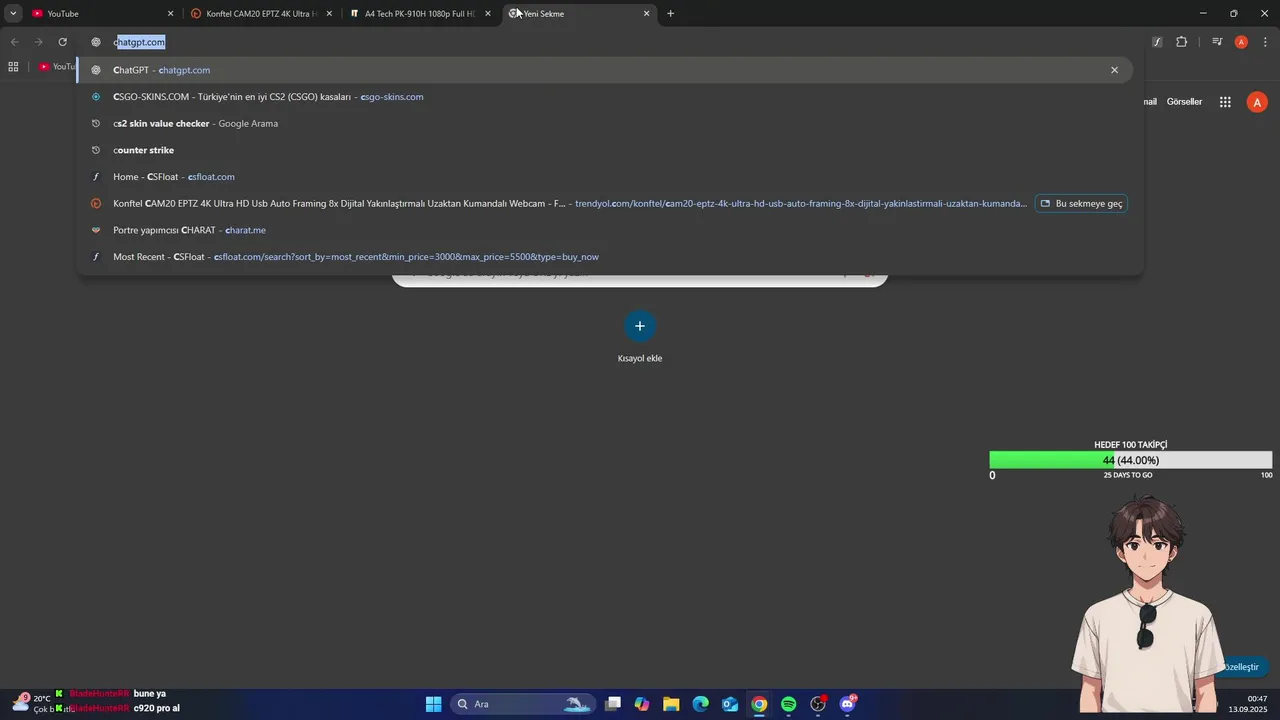This screenshot has height=720, width=1280.
Task: Click the taskbar Ara search box
Action: tap(523, 704)
